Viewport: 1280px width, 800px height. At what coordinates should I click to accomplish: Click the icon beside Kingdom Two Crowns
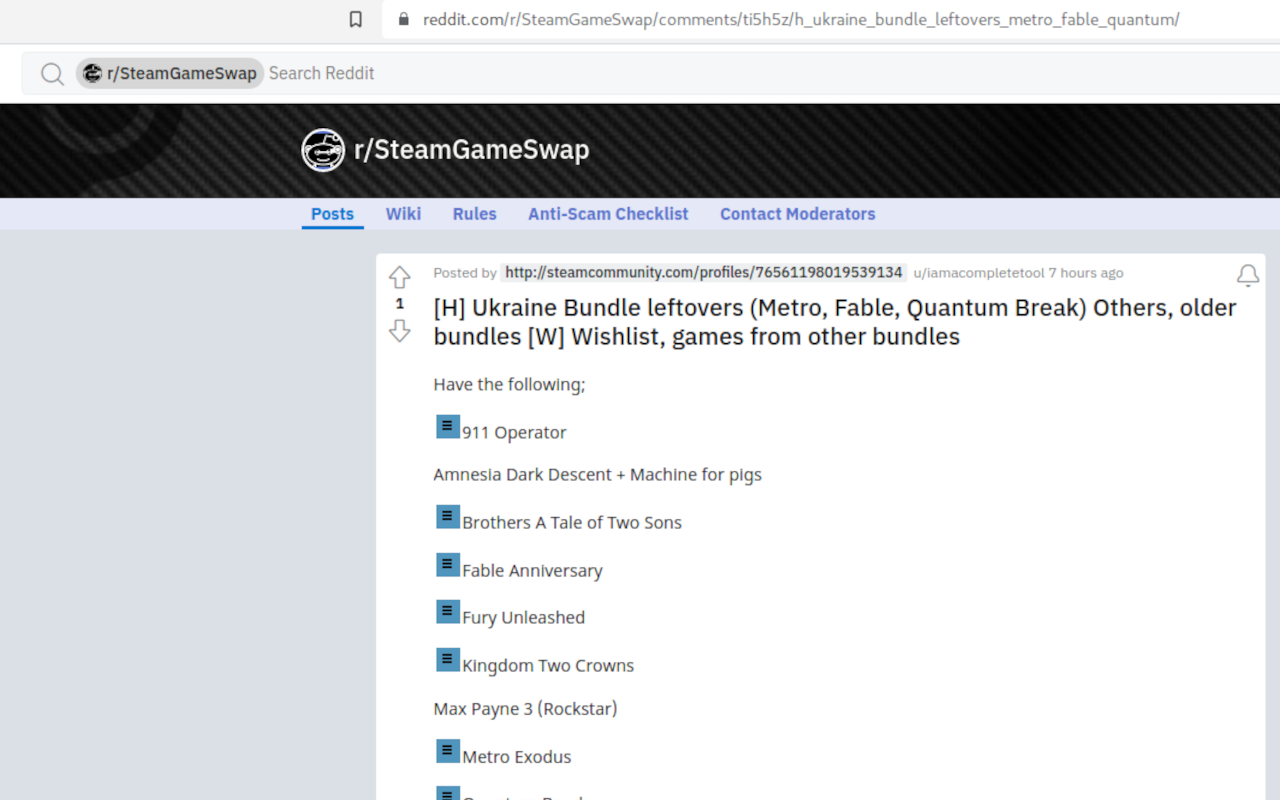coord(448,659)
